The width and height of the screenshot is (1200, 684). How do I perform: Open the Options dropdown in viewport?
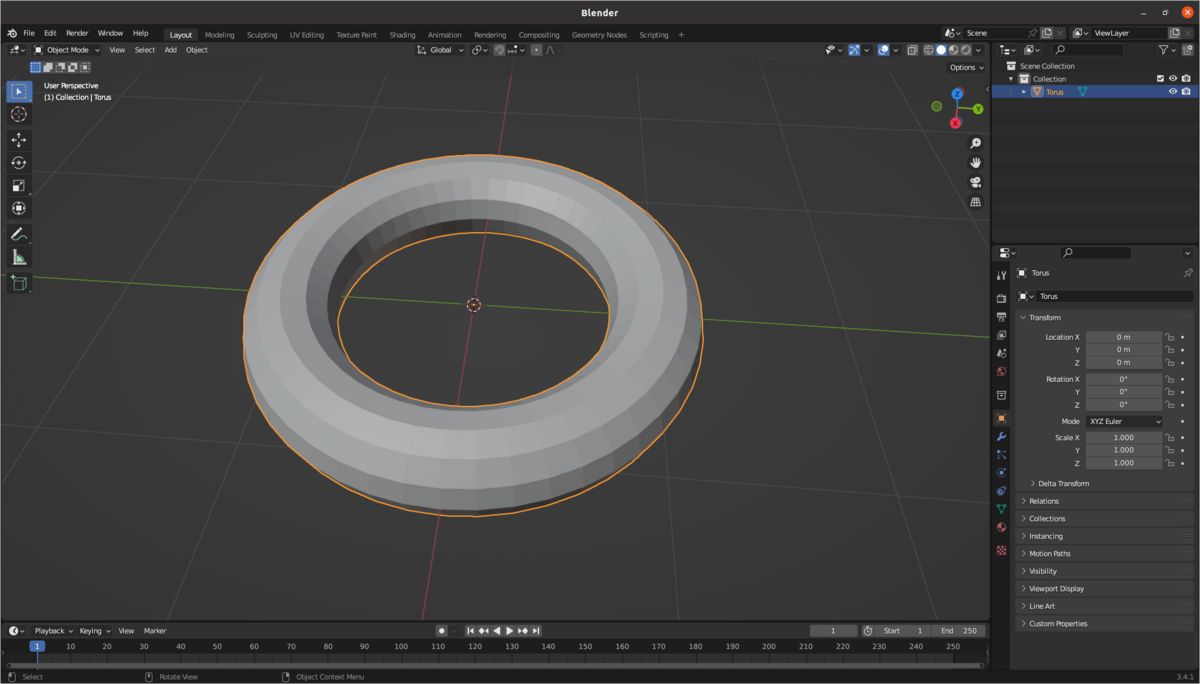(967, 68)
